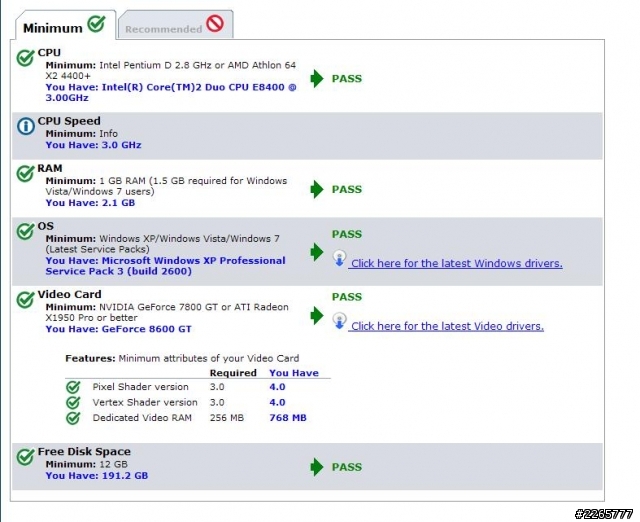Click the download icon beside Video drivers link

click(340, 321)
